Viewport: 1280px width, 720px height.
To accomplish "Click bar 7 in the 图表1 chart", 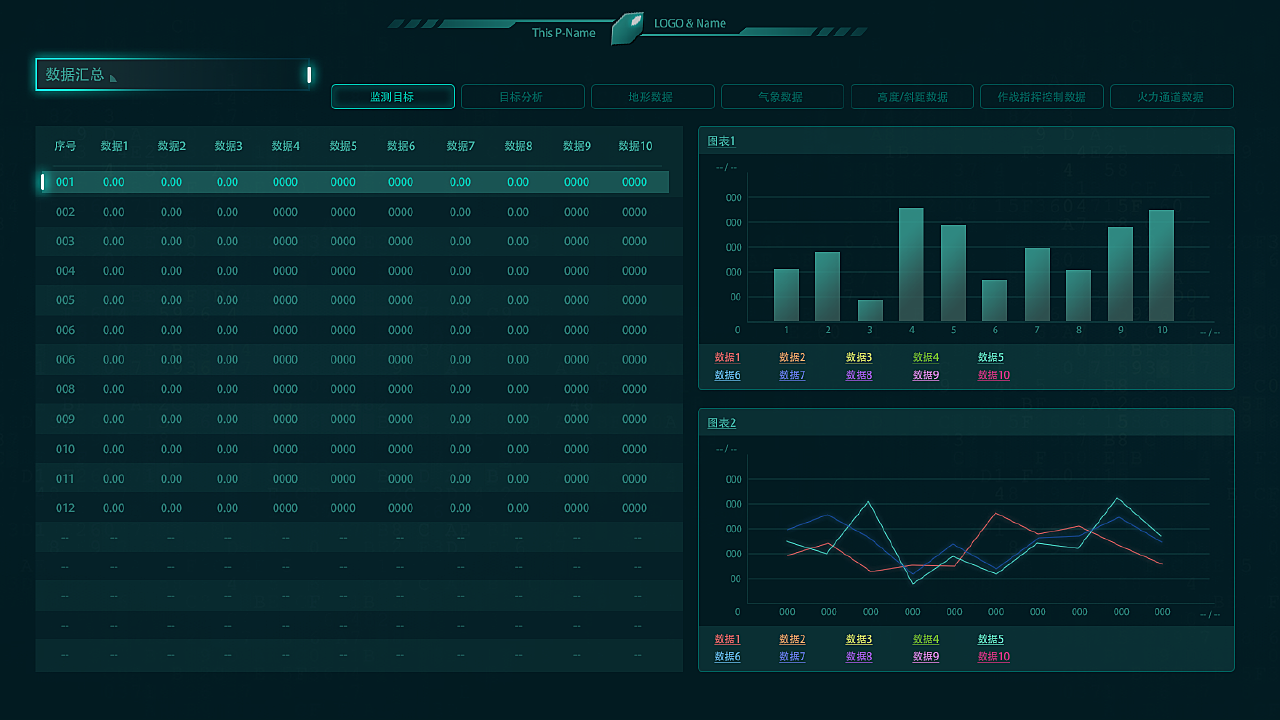I will 1037,284.
